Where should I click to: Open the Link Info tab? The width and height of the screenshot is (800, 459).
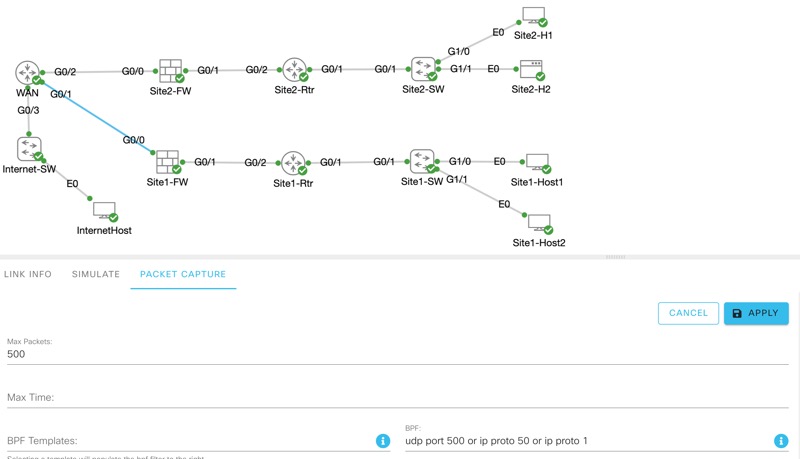28,274
